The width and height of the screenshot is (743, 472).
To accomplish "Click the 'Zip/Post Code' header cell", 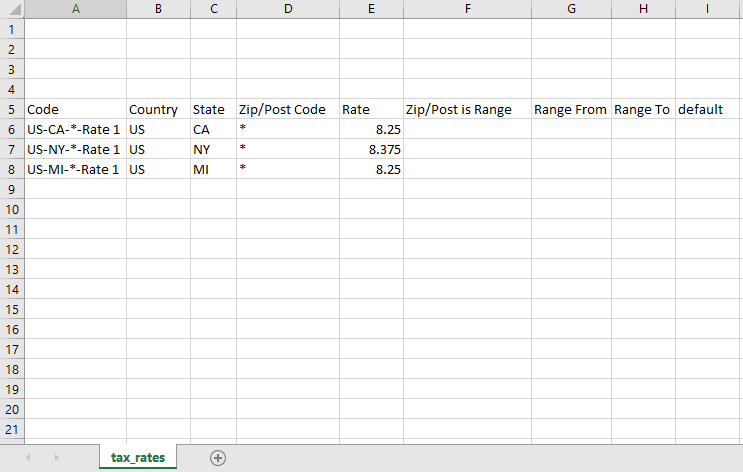I will point(288,109).
